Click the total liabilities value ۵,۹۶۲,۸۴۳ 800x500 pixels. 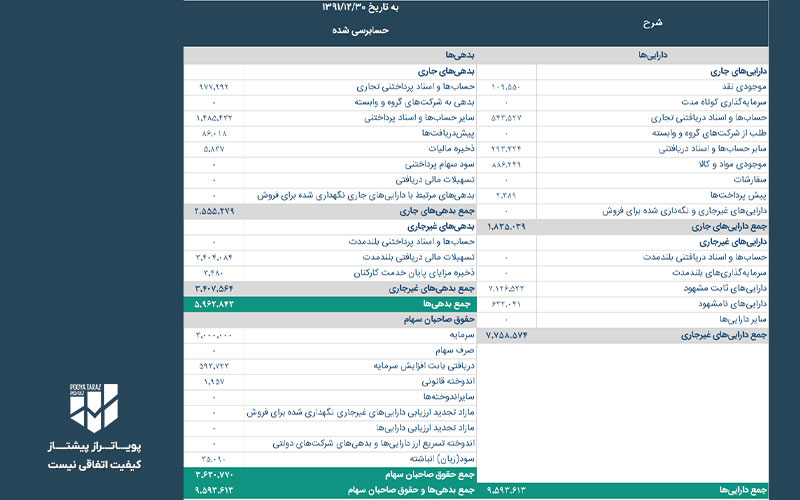[214, 304]
